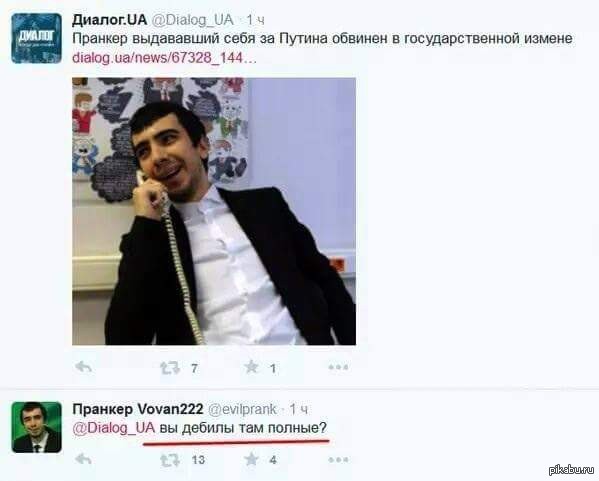
Task: Click the Диалог.UA display name
Action: point(110,20)
